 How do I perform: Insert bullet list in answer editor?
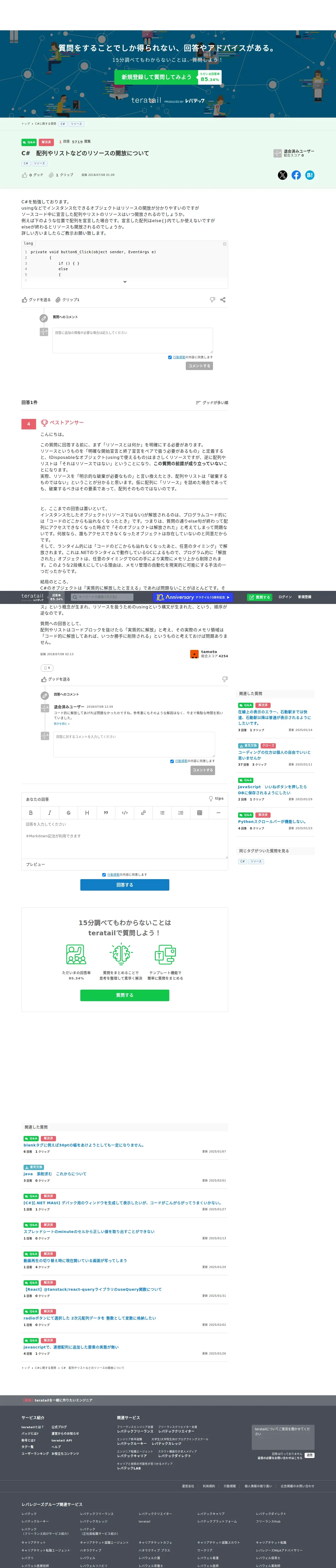click(162, 812)
